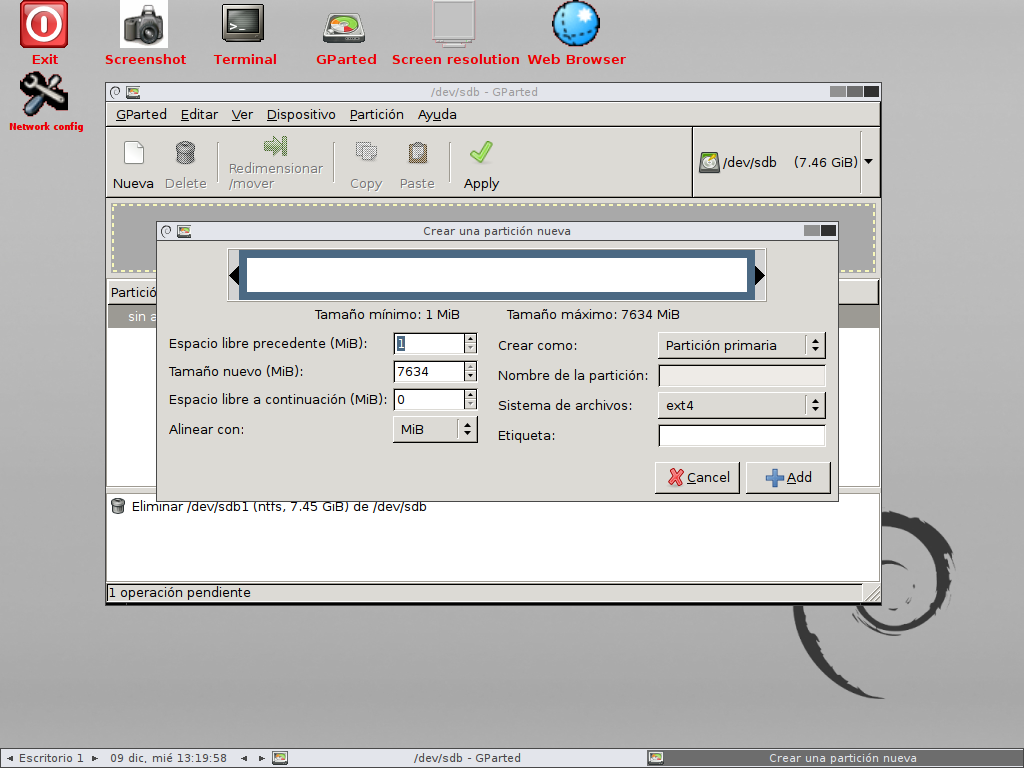Focus the Espacio libre precedente input field
This screenshot has width=1024, height=768.
pyautogui.click(x=428, y=344)
